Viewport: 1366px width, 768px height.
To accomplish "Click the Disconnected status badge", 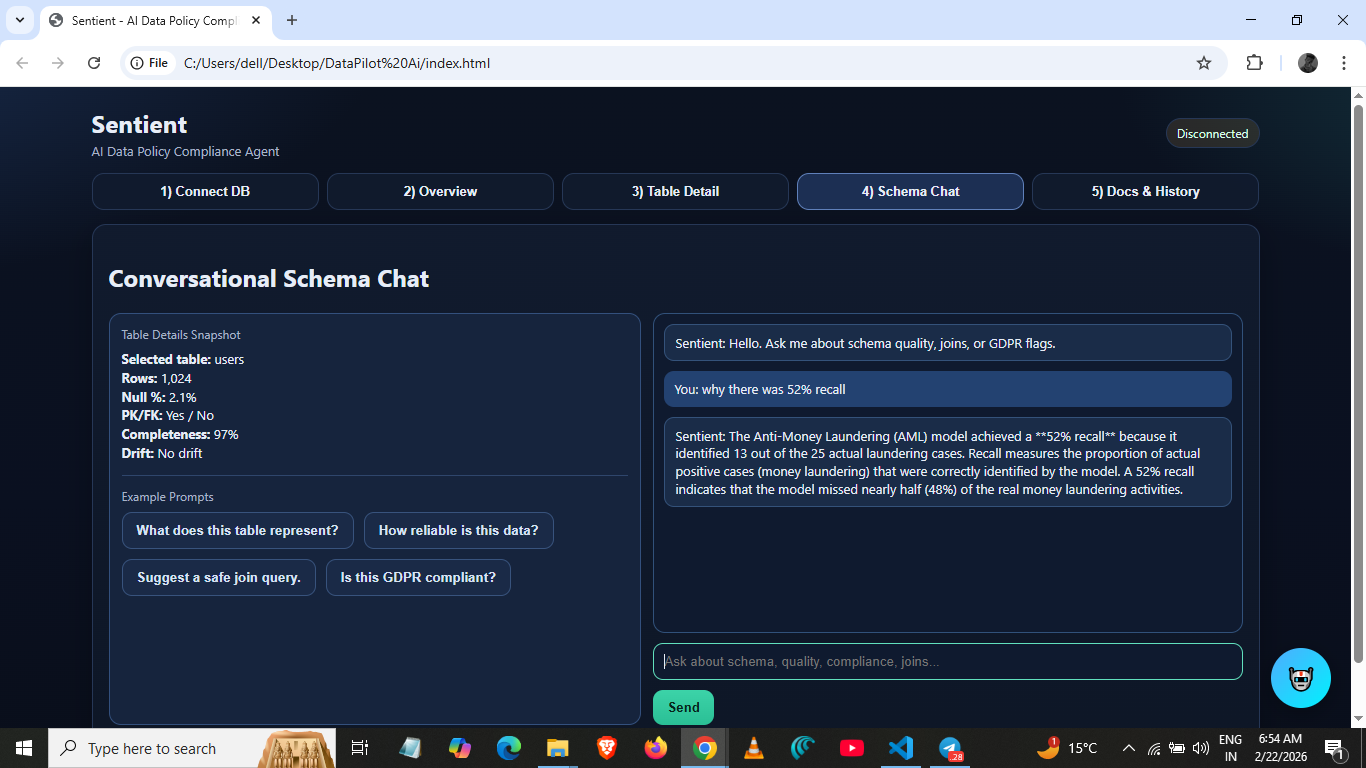I will click(1212, 133).
